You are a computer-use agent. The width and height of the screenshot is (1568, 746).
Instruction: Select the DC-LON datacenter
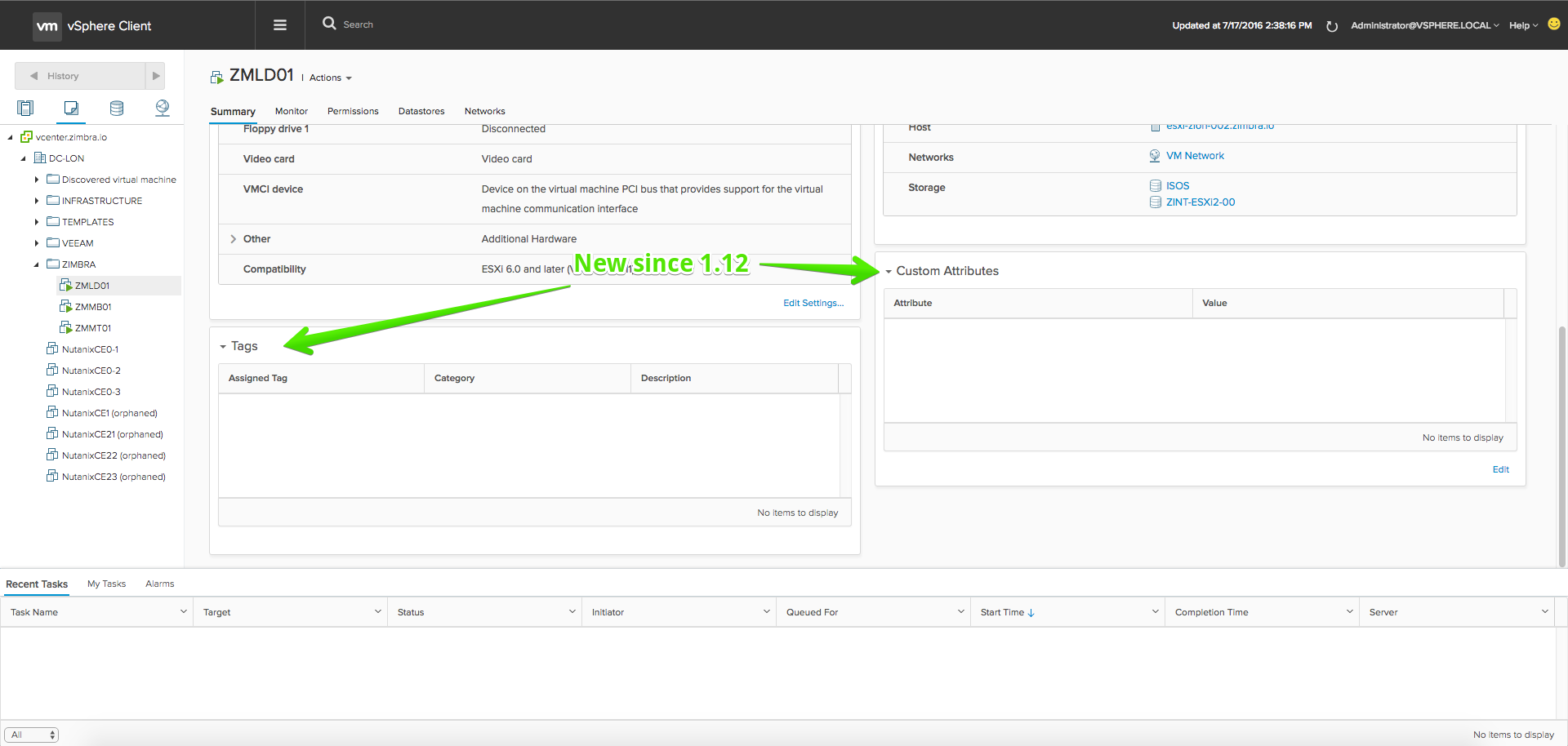click(x=66, y=158)
